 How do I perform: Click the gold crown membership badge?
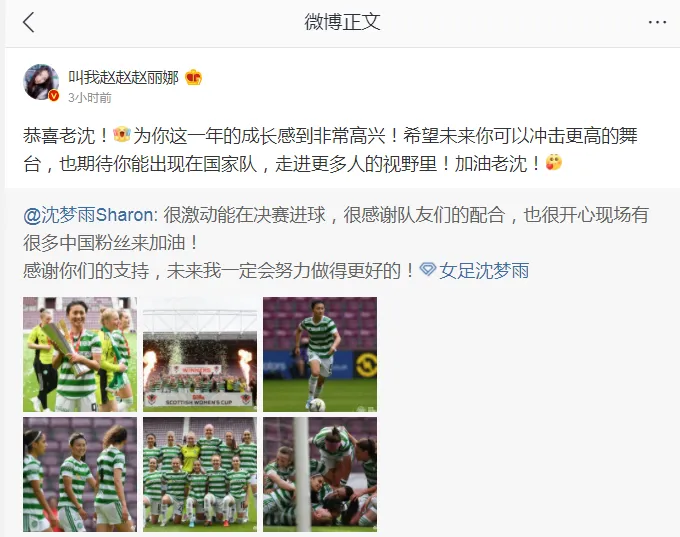(193, 78)
